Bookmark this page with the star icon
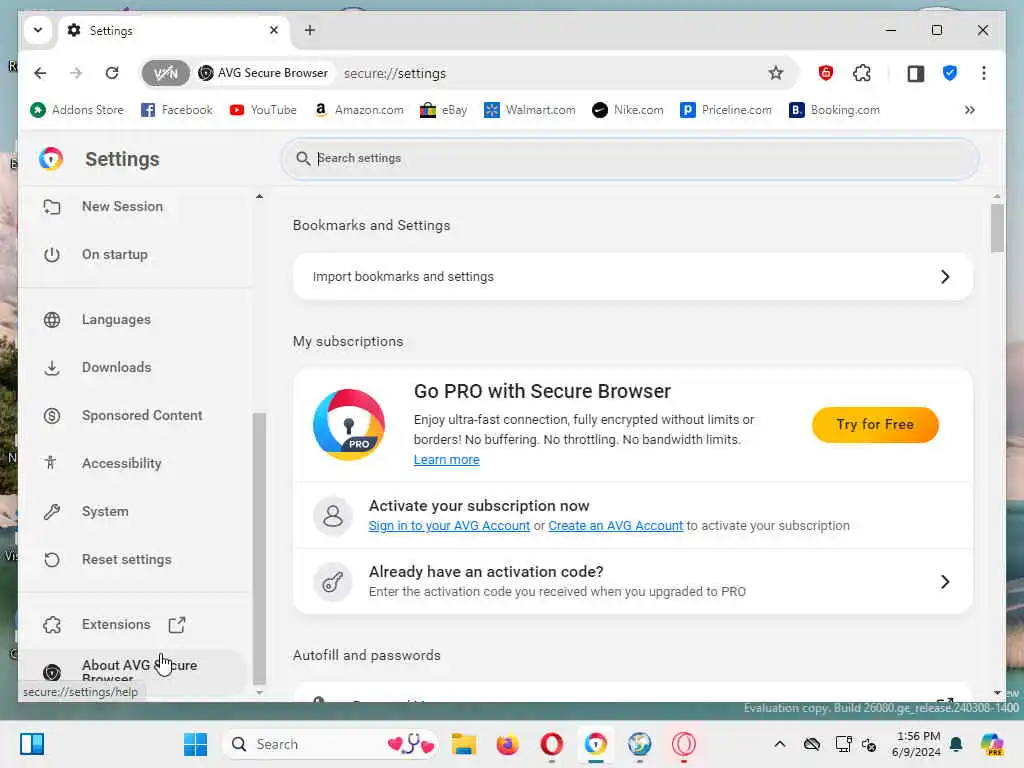 point(775,73)
